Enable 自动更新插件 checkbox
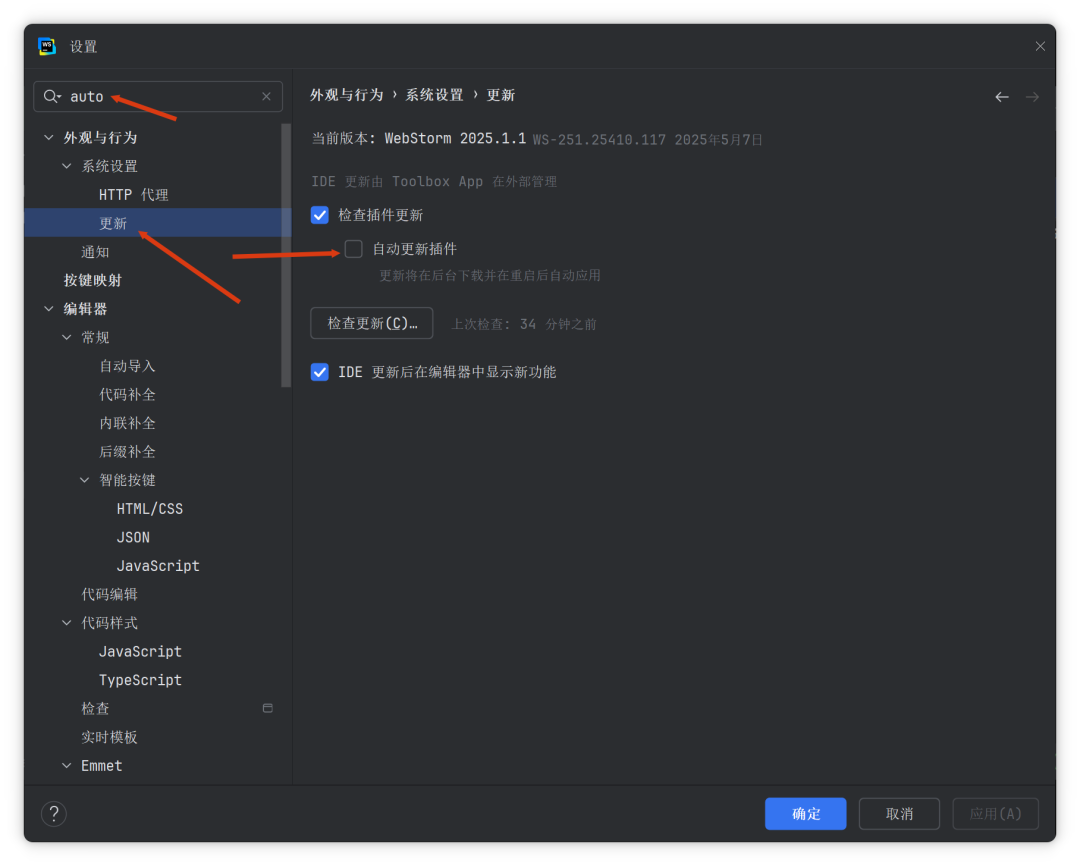 pos(353,249)
